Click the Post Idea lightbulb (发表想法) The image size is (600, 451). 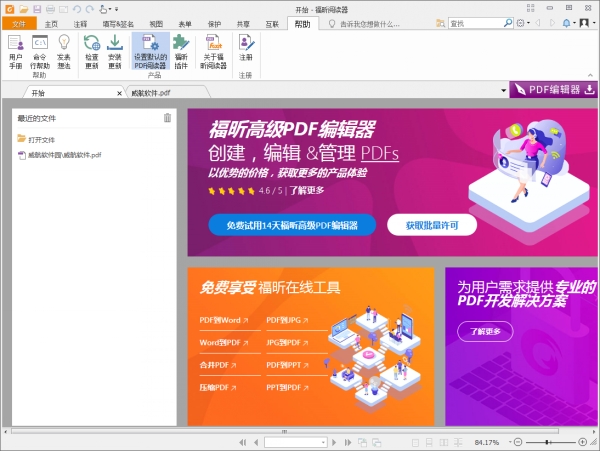(64, 52)
